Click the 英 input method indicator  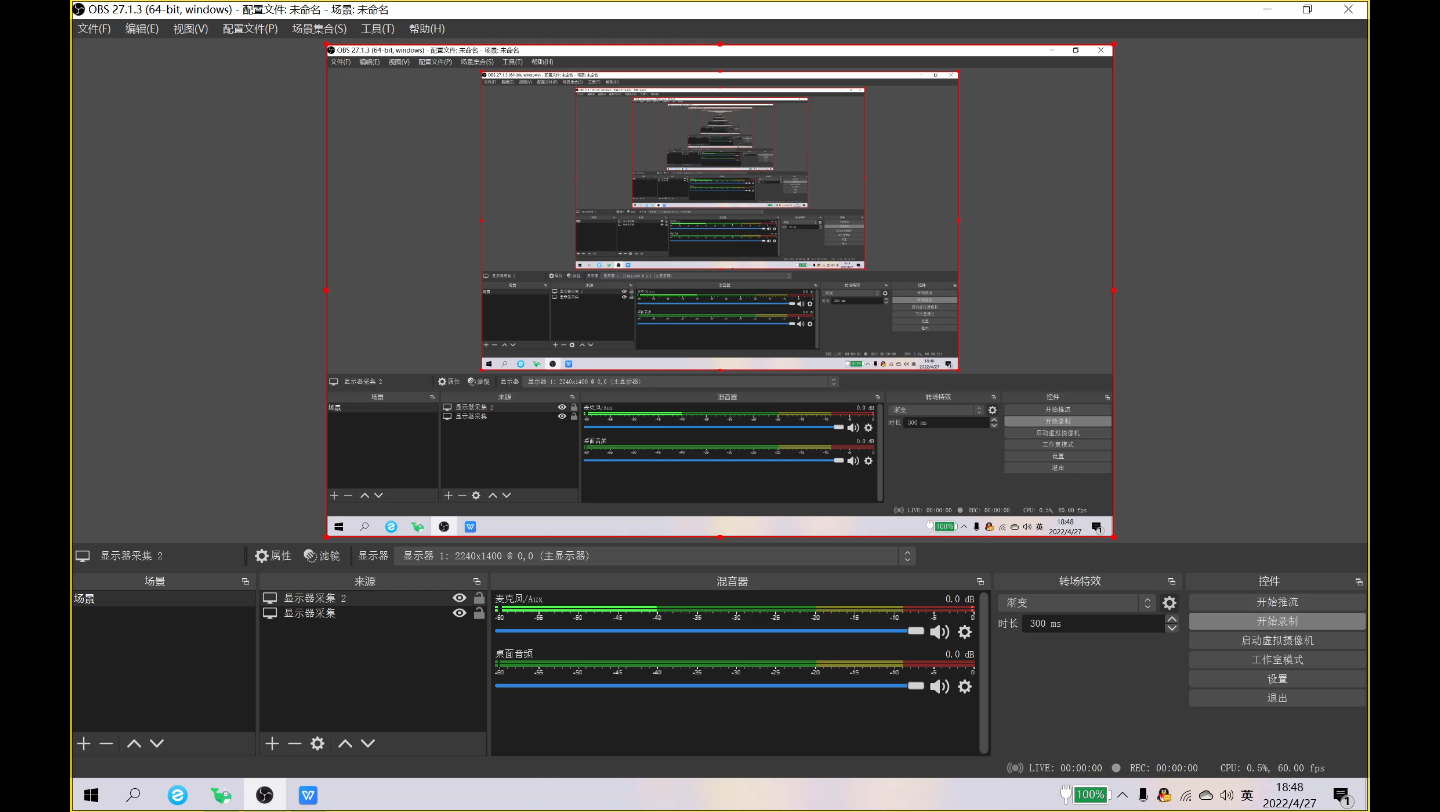(x=1247, y=796)
